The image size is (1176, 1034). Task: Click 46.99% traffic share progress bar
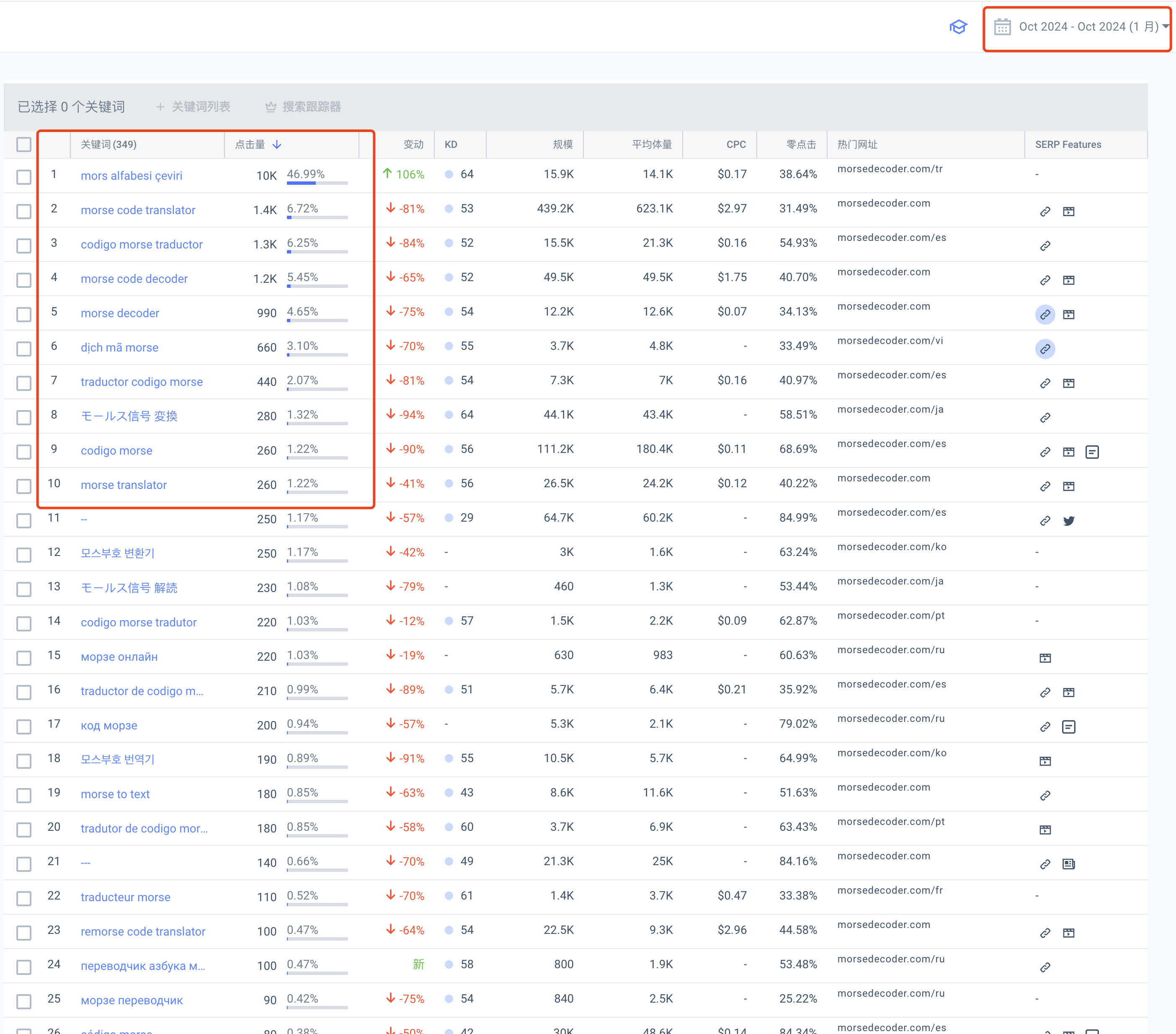click(x=317, y=183)
